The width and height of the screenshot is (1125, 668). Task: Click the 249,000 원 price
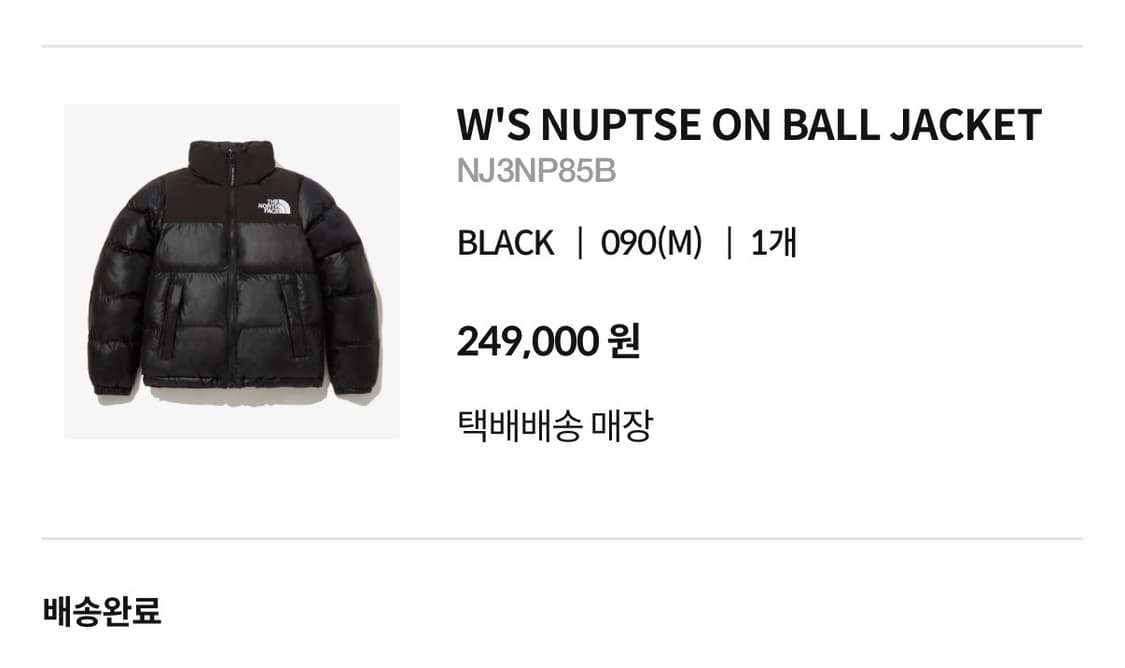(549, 342)
